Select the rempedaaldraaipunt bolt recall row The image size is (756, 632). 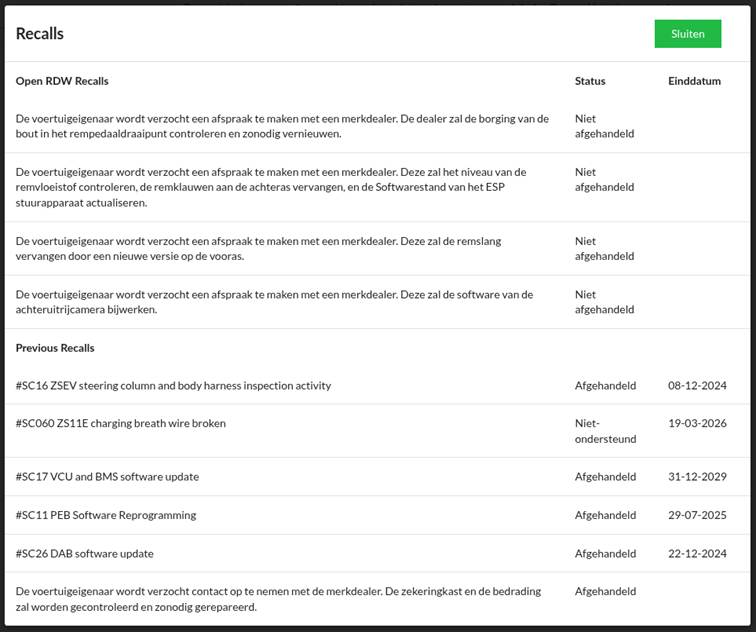(x=378, y=126)
